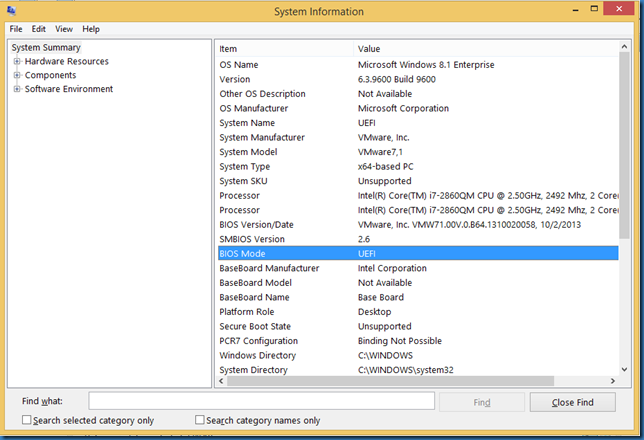Click the vertical scrollbar down arrow
This screenshot has width=644, height=440.
(x=624, y=369)
